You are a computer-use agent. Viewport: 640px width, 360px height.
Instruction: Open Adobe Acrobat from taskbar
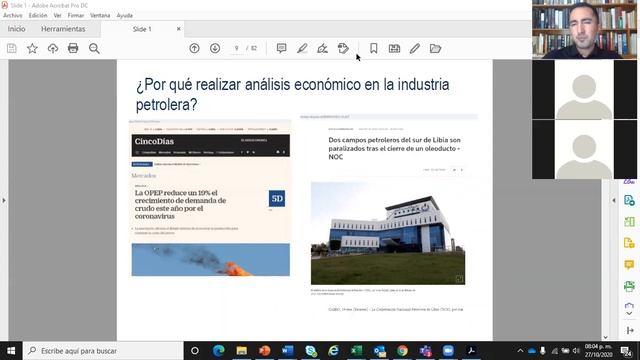pos(471,351)
